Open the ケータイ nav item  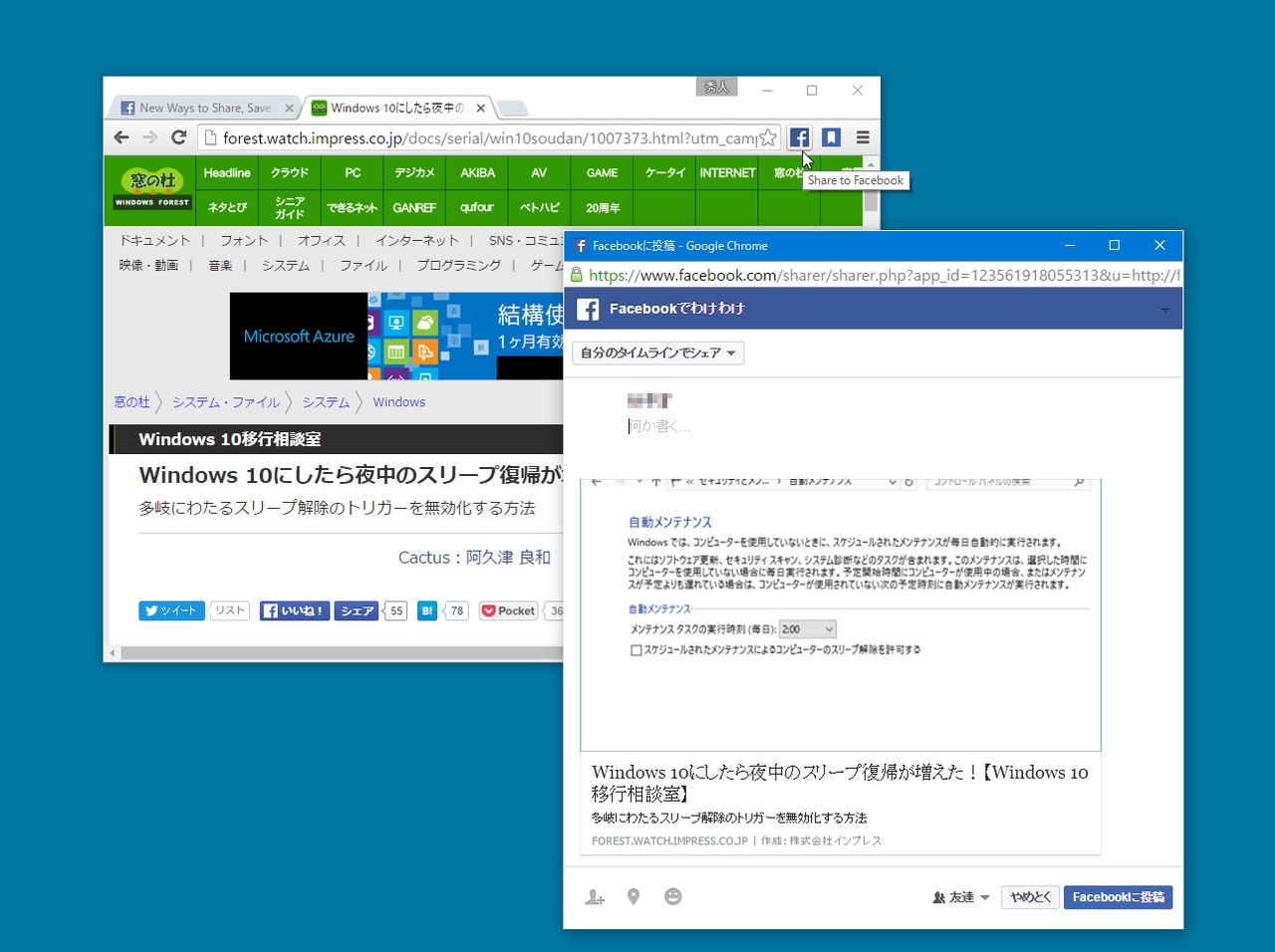[x=664, y=173]
